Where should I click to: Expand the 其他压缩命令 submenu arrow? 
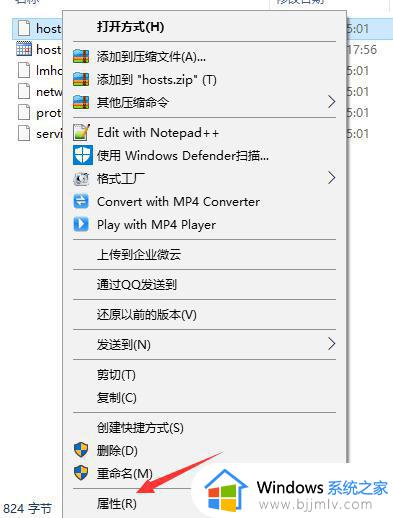331,102
